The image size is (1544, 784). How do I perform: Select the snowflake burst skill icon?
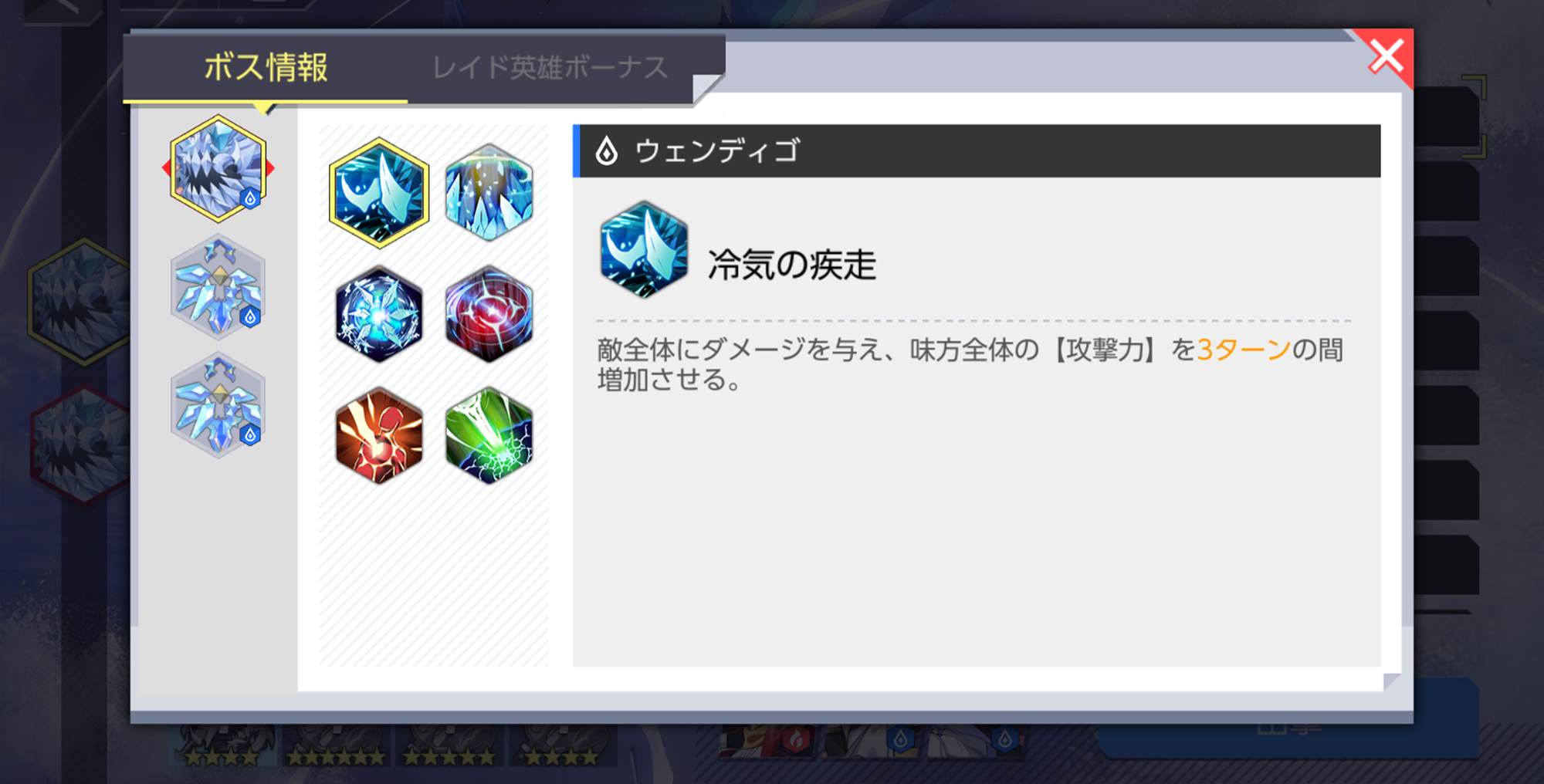pyautogui.click(x=378, y=314)
